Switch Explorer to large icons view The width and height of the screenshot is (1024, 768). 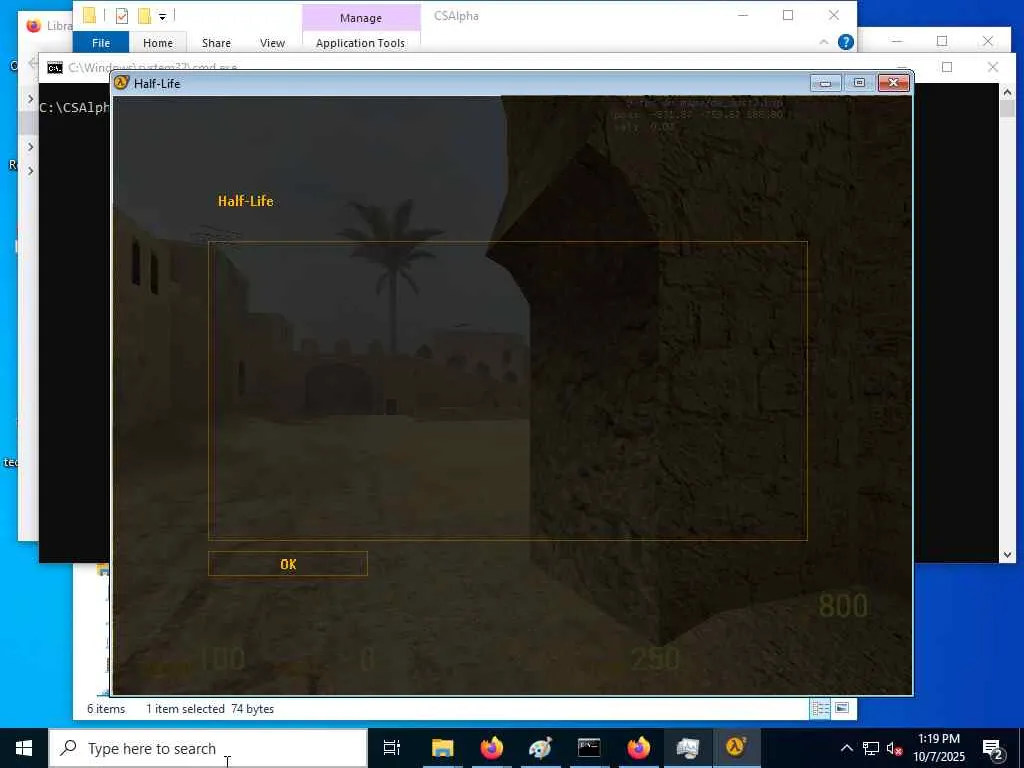coord(842,708)
